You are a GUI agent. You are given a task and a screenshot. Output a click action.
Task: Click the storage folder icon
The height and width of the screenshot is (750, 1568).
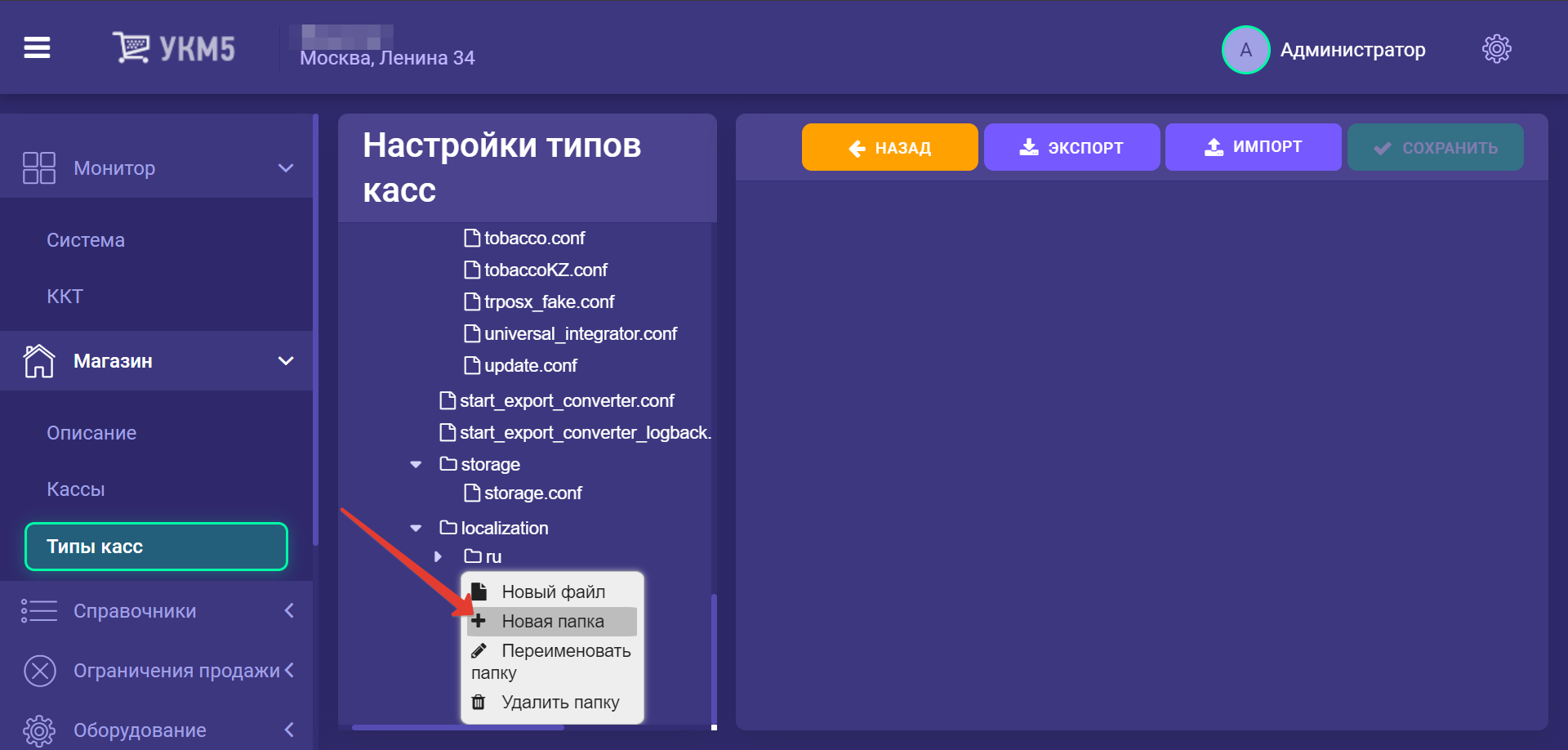coord(448,463)
